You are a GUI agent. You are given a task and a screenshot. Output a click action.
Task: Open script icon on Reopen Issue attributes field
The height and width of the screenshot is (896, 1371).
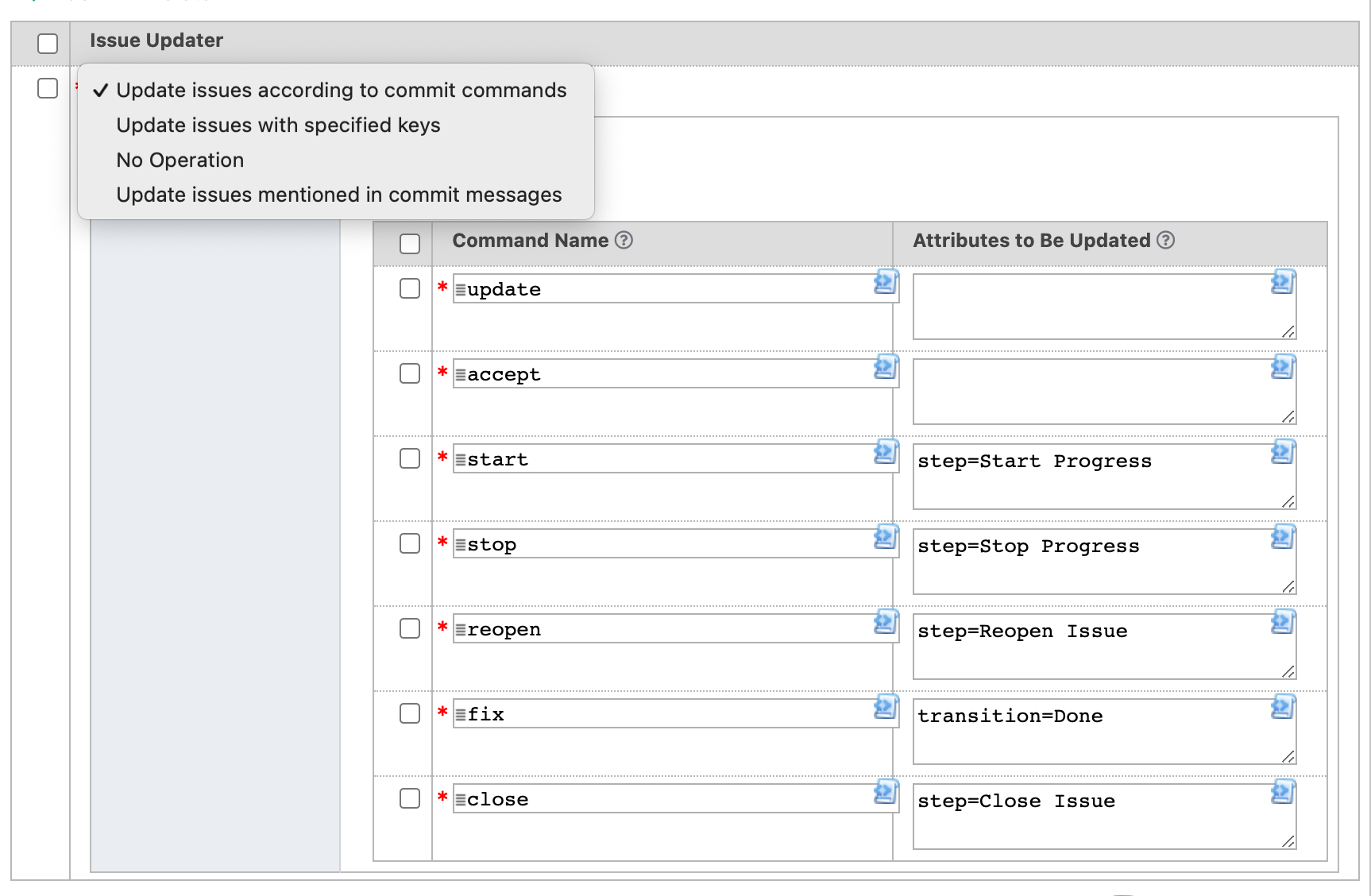1283,622
